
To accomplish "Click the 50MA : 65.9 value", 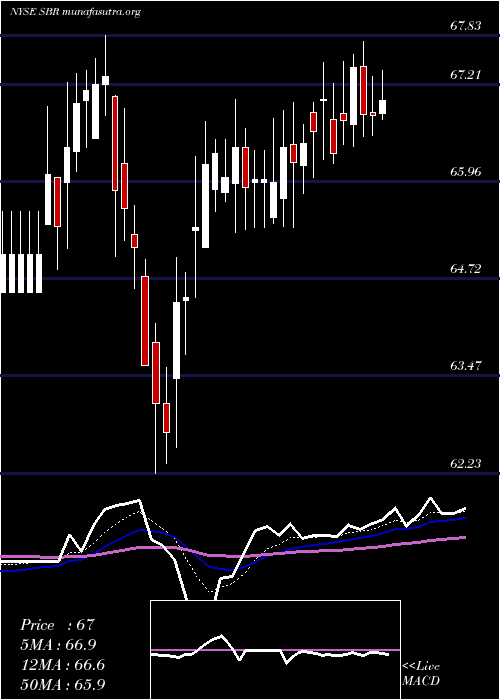I will (x=63, y=684).
